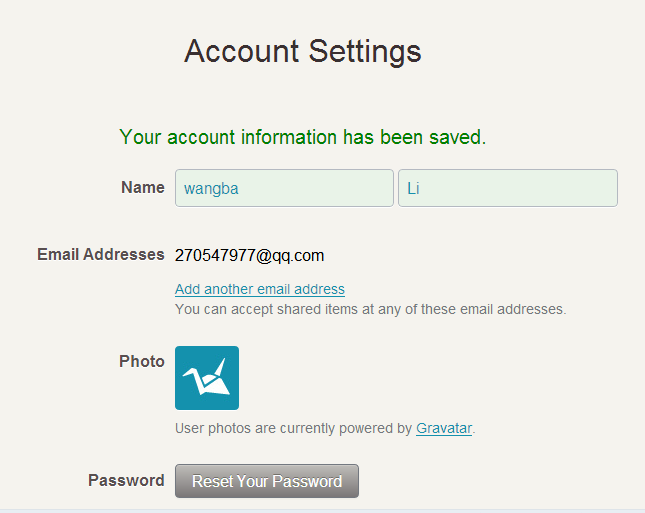Click the shared items helper text
Viewport: 645px width, 513px height.
tap(370, 309)
